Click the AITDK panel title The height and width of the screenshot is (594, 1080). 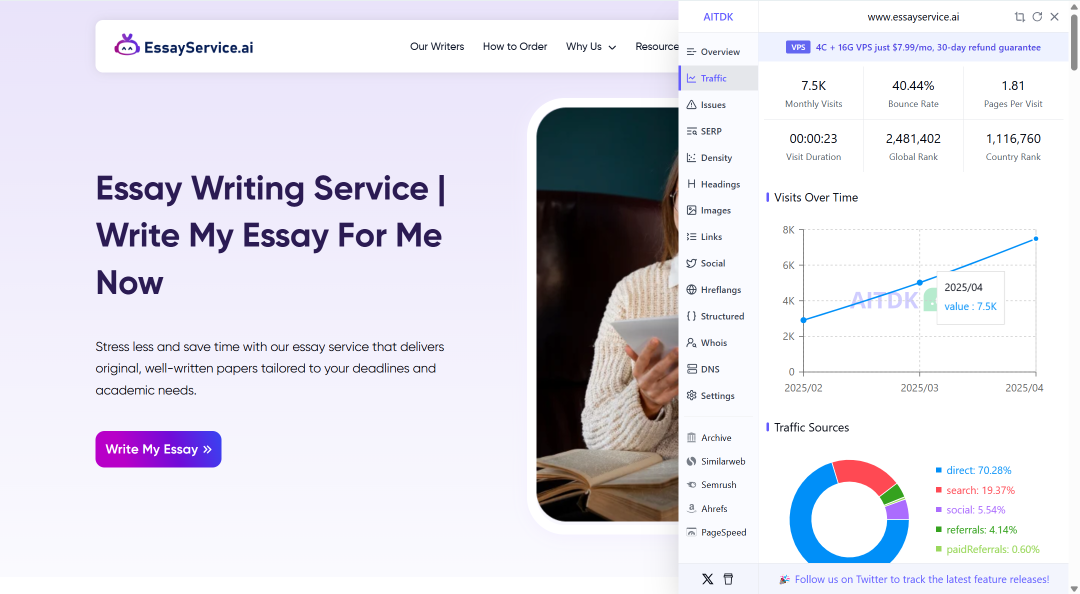coord(718,17)
